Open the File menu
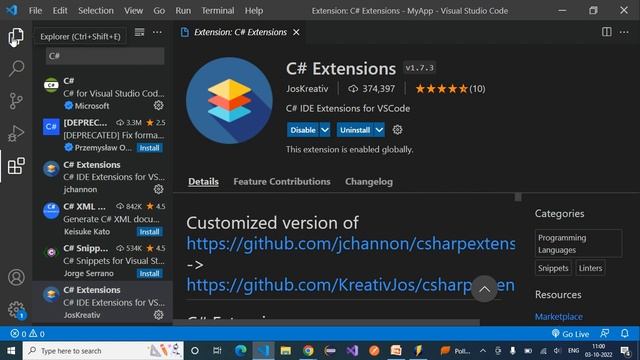 35,11
